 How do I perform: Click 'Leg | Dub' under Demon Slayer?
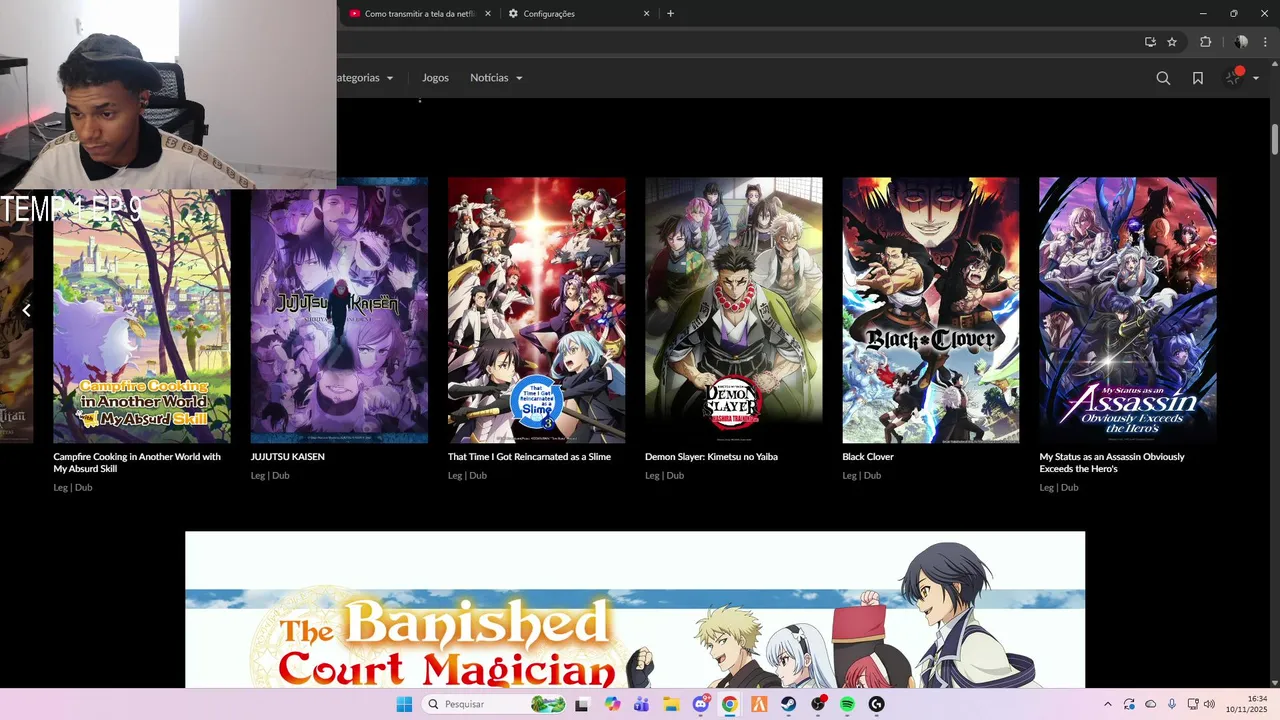coord(664,476)
